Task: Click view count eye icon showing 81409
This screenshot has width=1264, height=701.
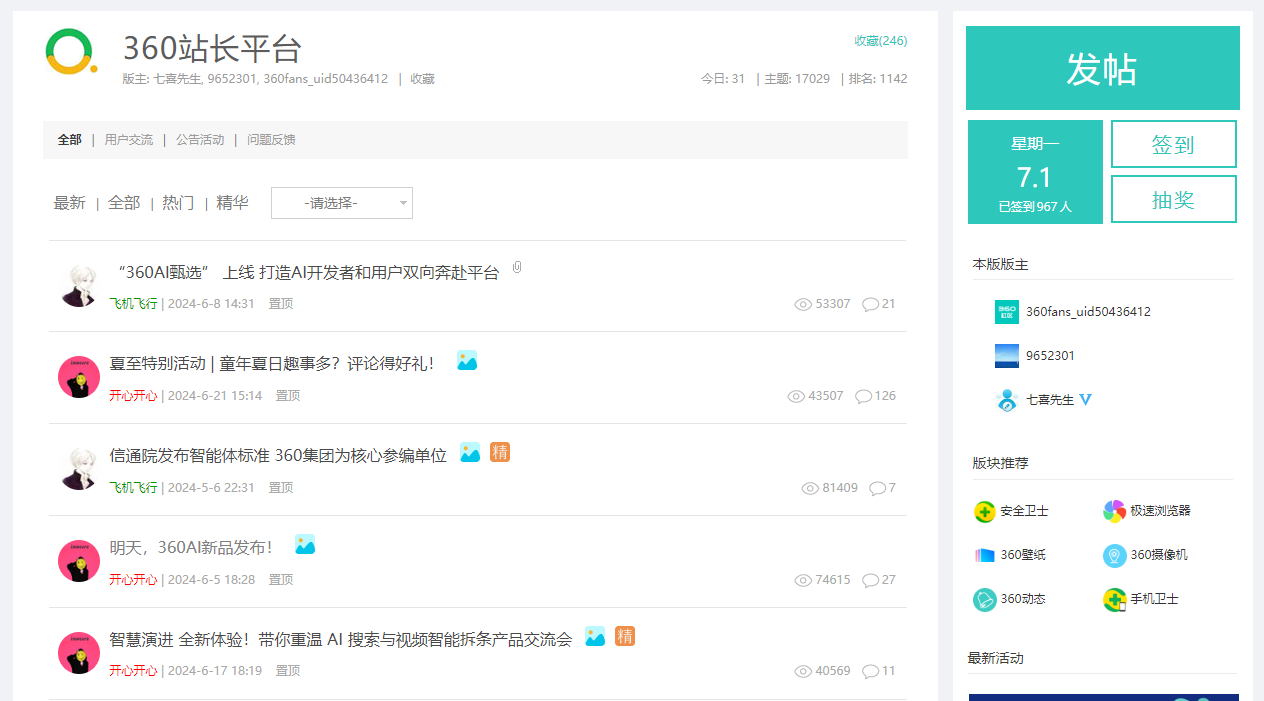Action: [x=810, y=488]
